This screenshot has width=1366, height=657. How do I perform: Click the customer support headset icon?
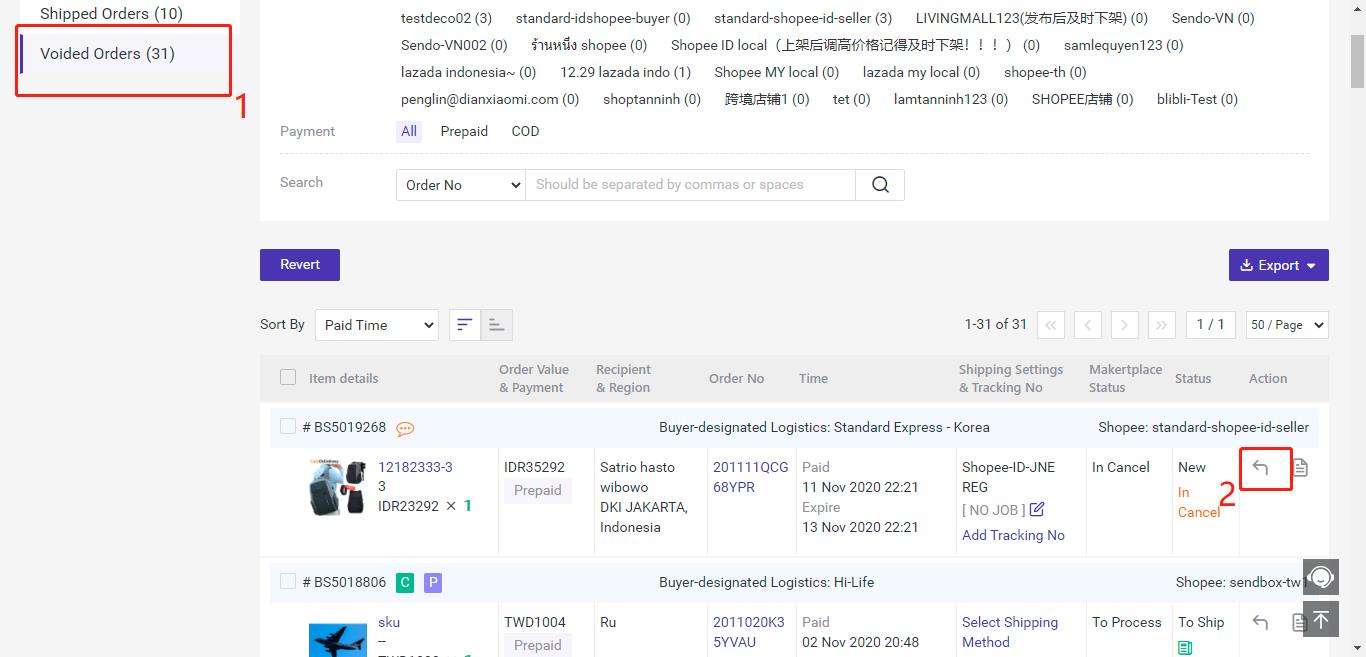(1321, 578)
